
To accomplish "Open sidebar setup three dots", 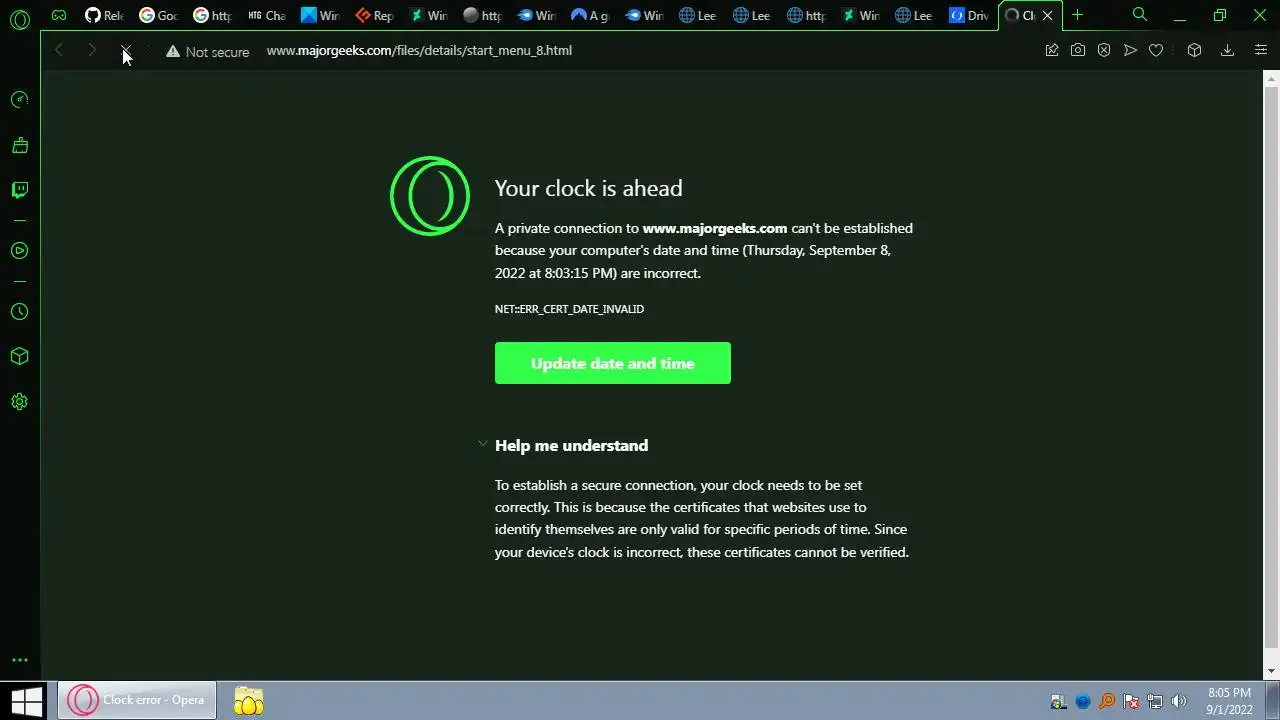I will (19, 660).
